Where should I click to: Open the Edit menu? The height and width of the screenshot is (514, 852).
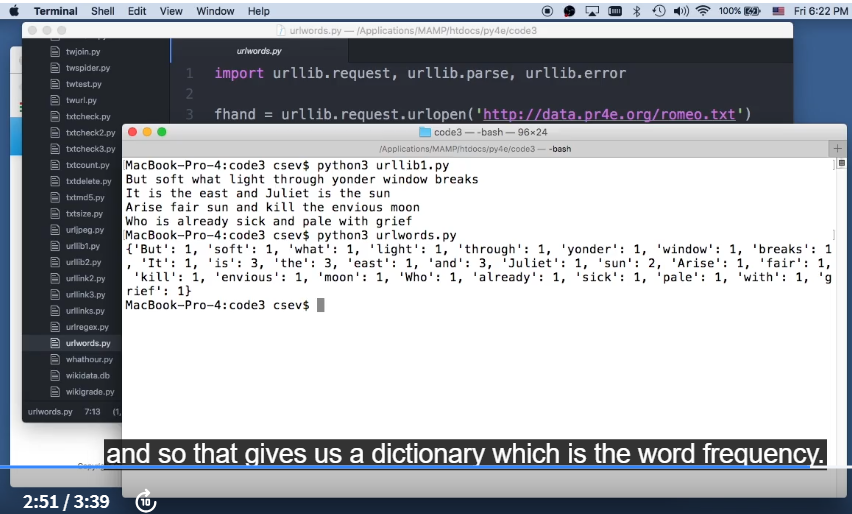137,11
